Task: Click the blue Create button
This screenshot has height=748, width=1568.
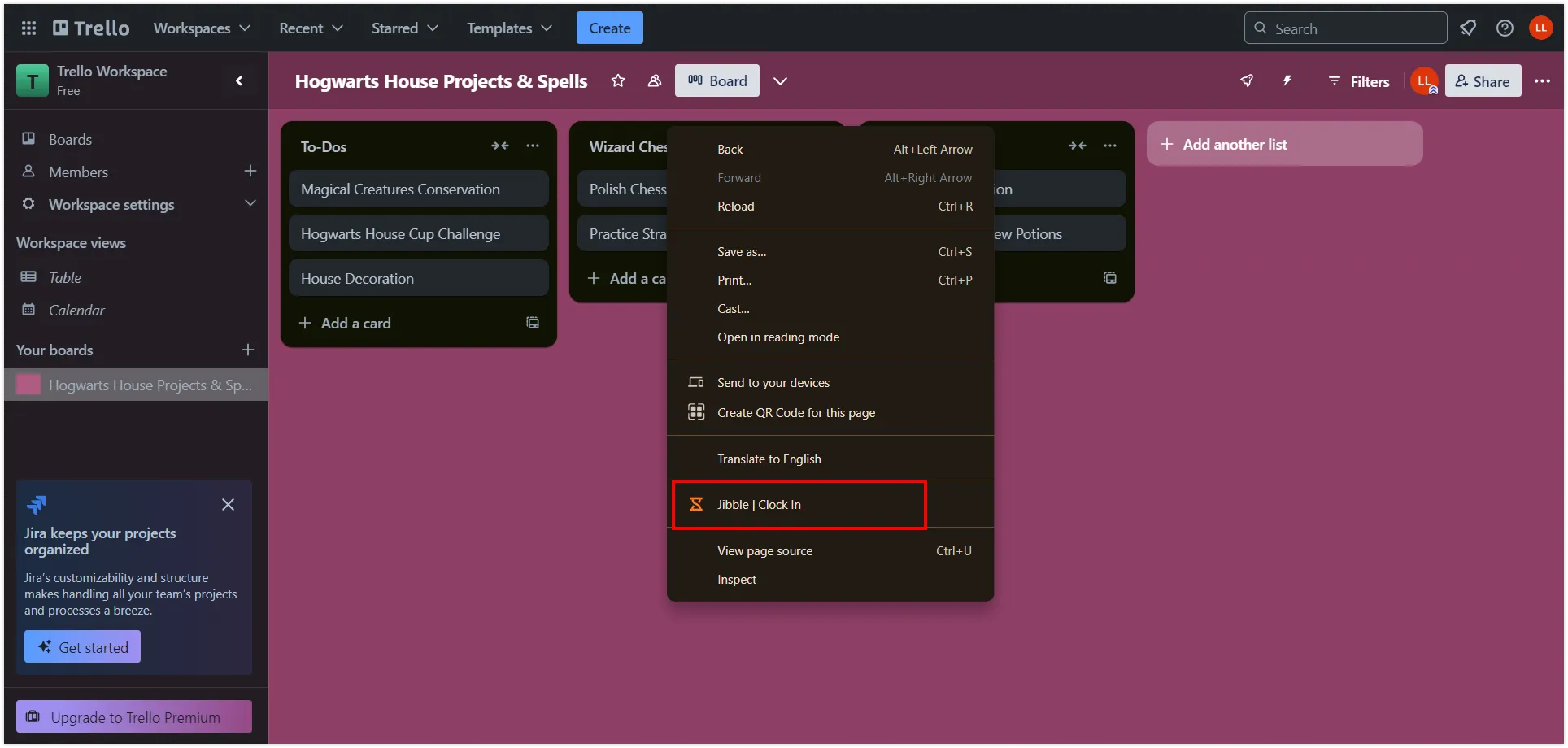Action: coord(609,28)
